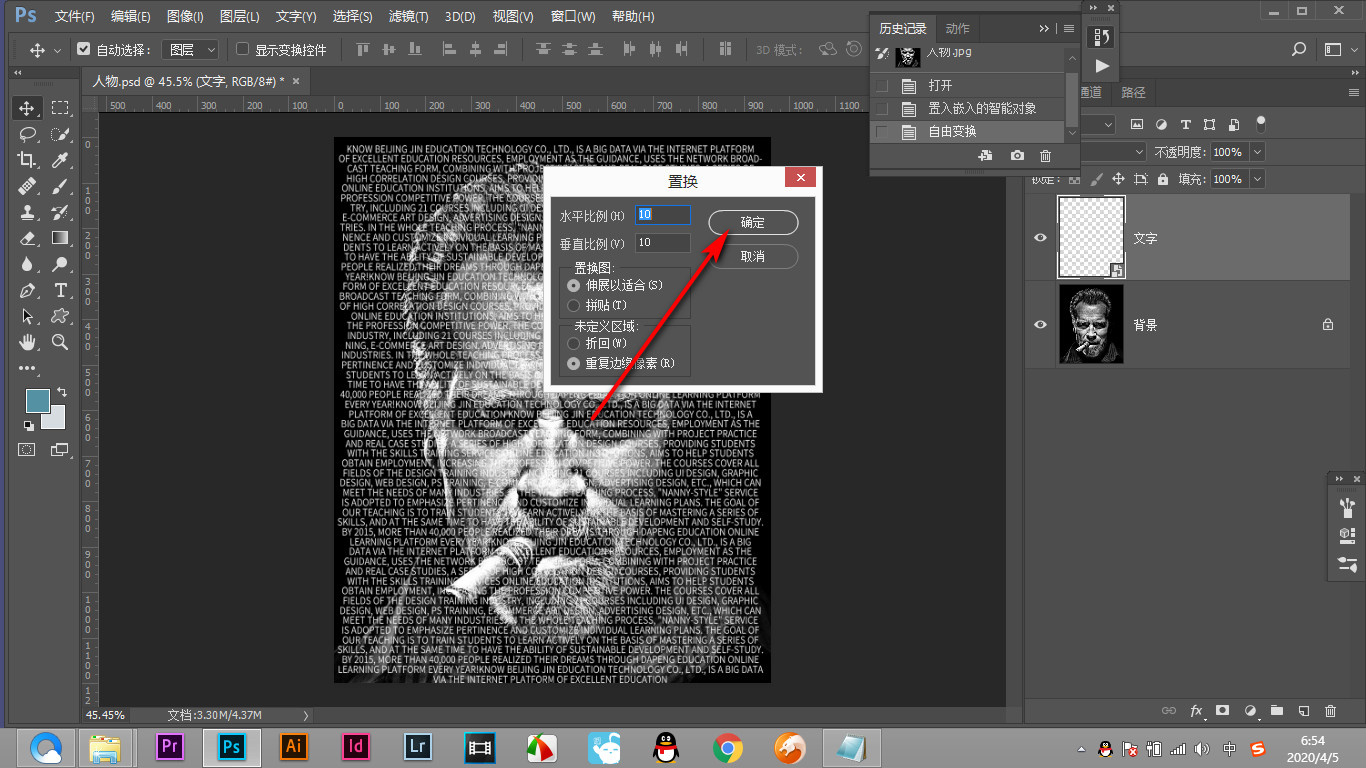Screen dimensions: 1366x768
Task: Add a layer style with the fx icon
Action: tap(1196, 711)
